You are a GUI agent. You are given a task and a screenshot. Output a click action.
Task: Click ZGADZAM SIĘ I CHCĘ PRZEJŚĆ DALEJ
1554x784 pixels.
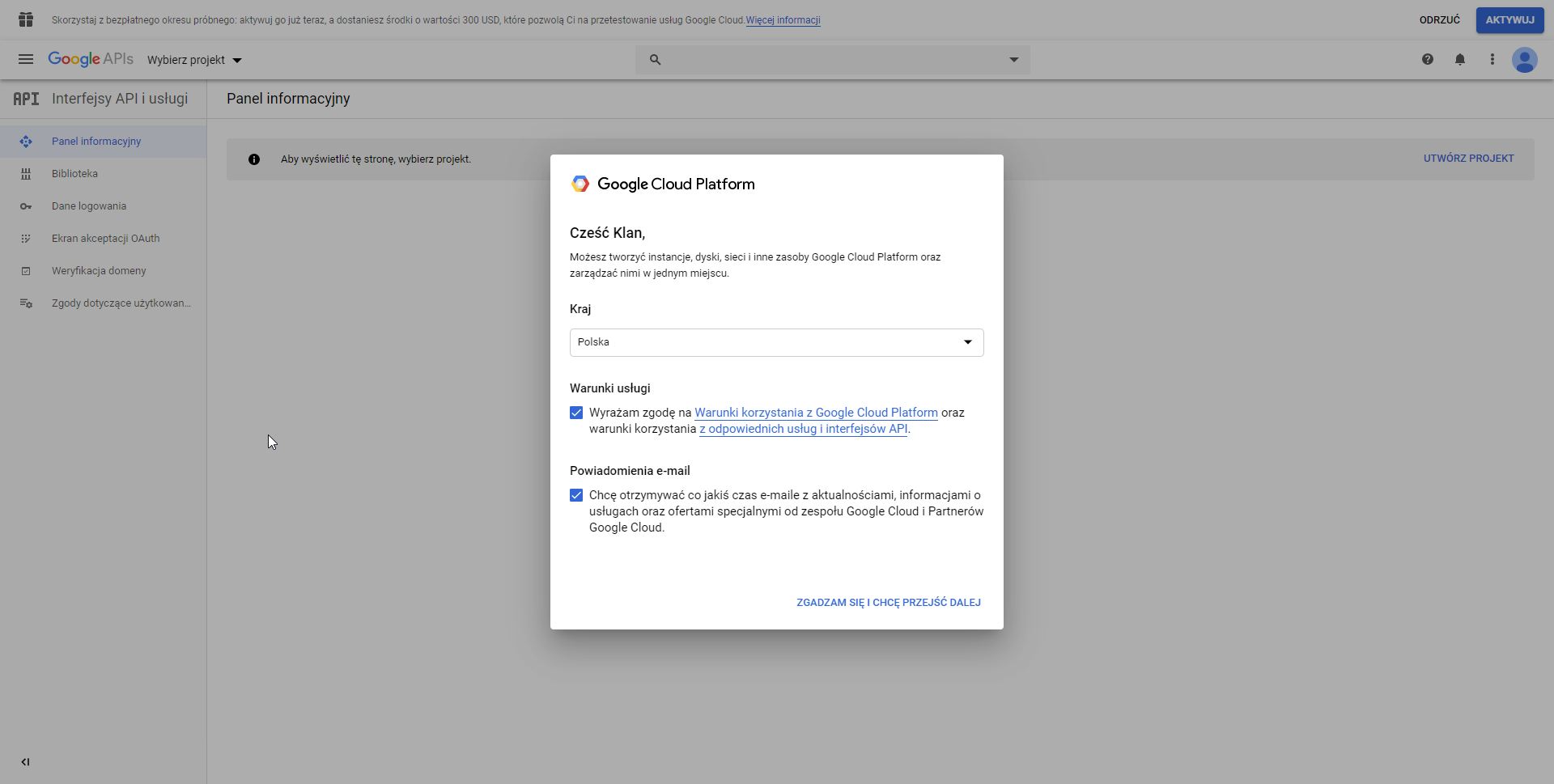coord(888,603)
